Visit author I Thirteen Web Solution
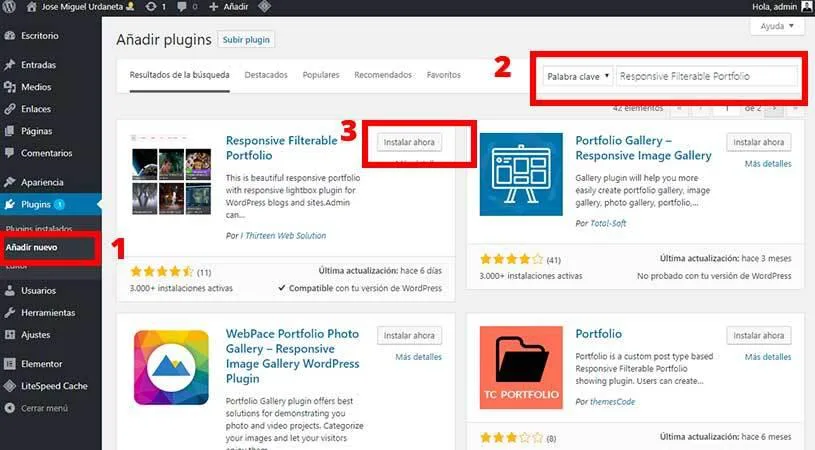Image resolution: width=815 pixels, height=450 pixels. pyautogui.click(x=283, y=235)
